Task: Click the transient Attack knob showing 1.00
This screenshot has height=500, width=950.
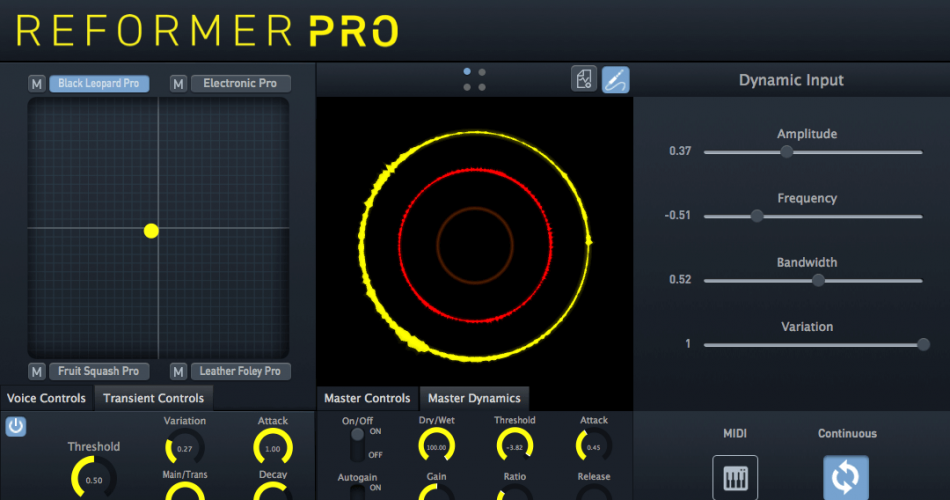Action: (x=273, y=448)
